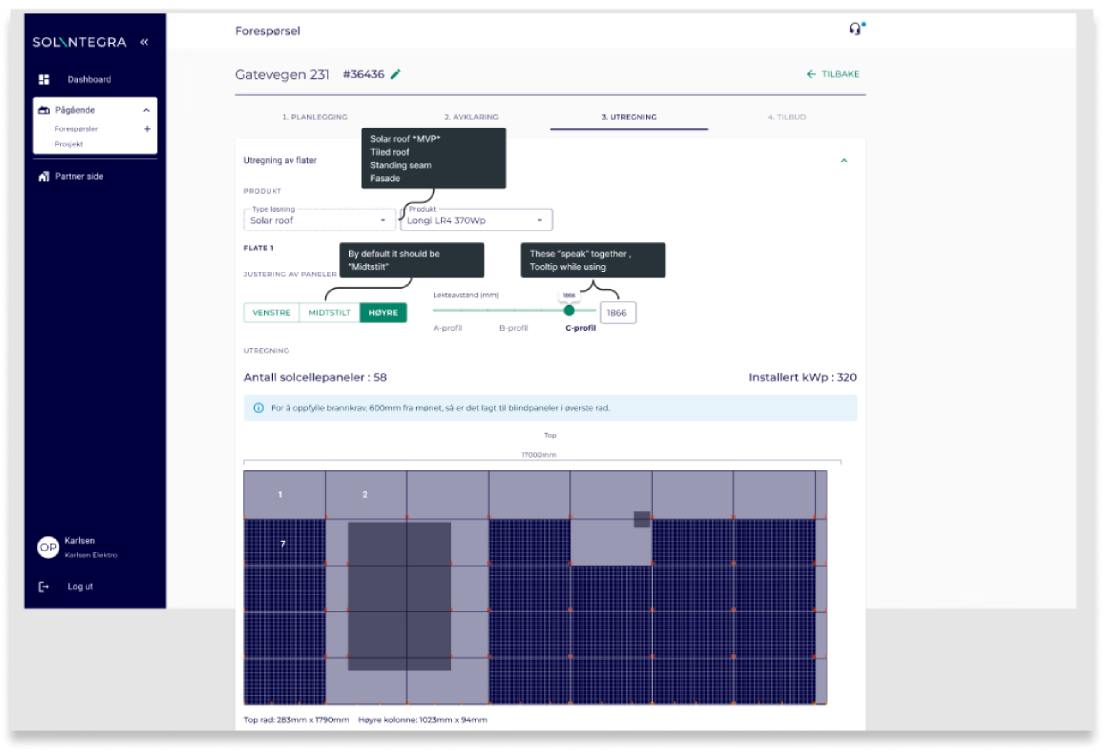The width and height of the screenshot is (1104, 756).
Task: Click the Tilbake link
Action: [x=832, y=74]
